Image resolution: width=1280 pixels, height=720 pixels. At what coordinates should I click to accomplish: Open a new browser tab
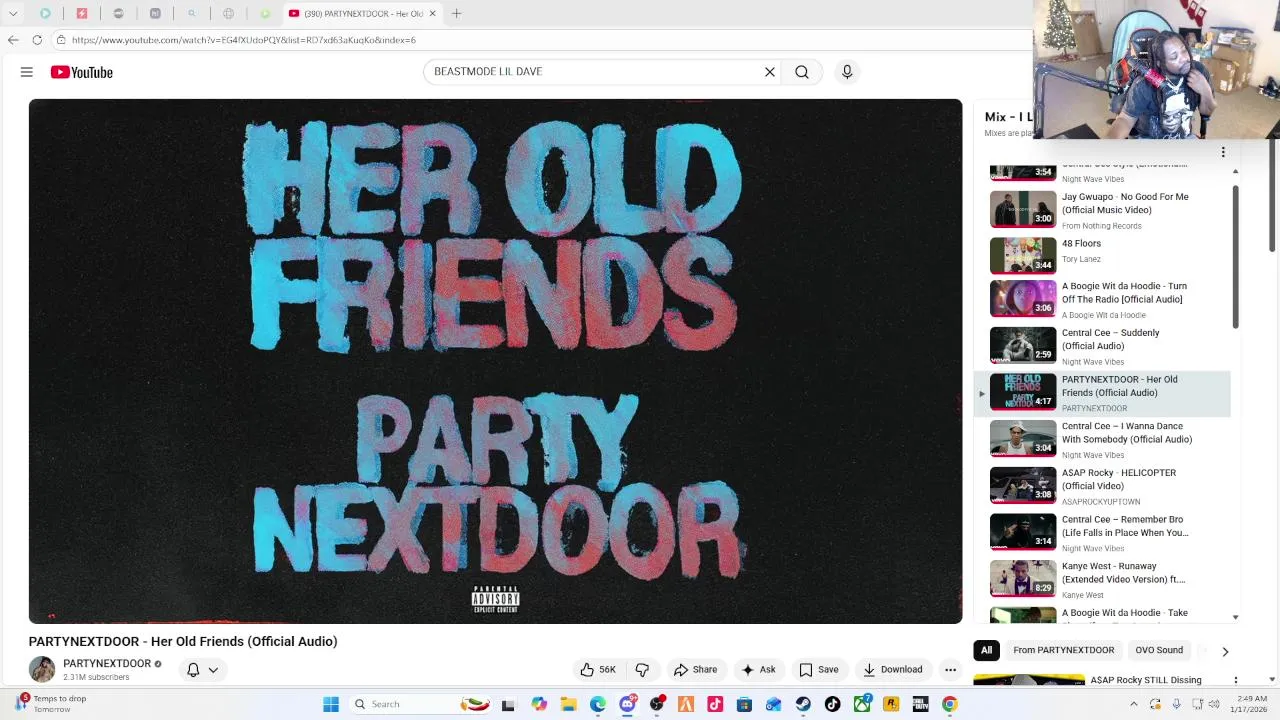click(456, 13)
